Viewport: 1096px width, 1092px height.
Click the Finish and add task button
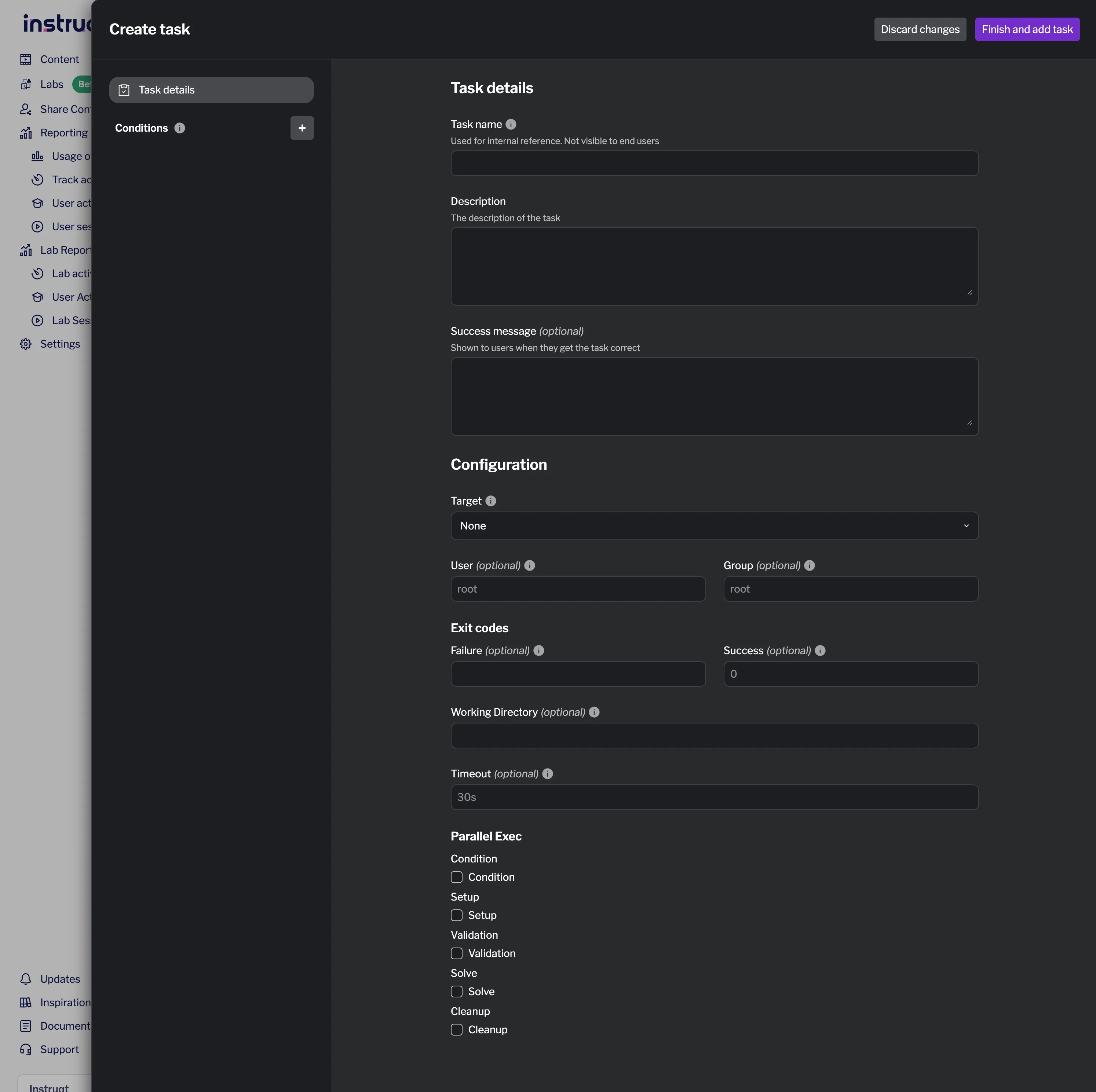point(1027,29)
